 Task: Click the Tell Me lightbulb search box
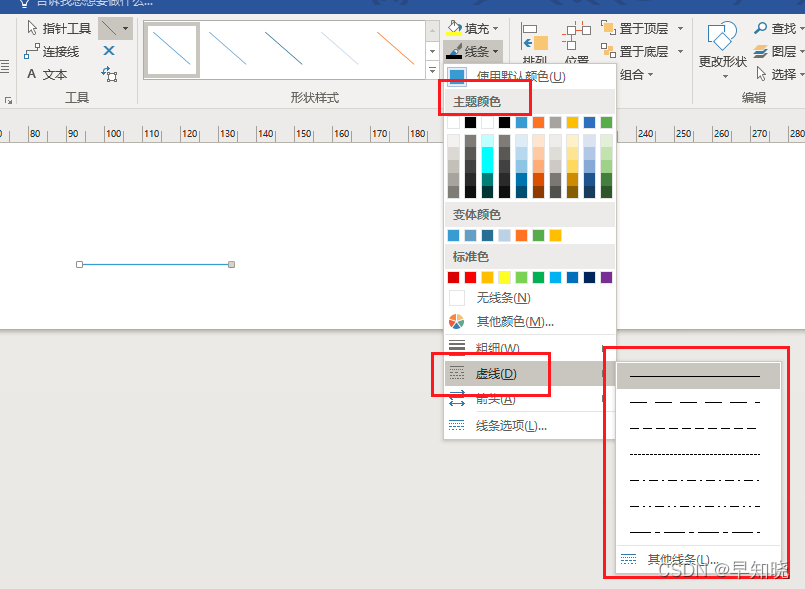pyautogui.click(x=85, y=3)
